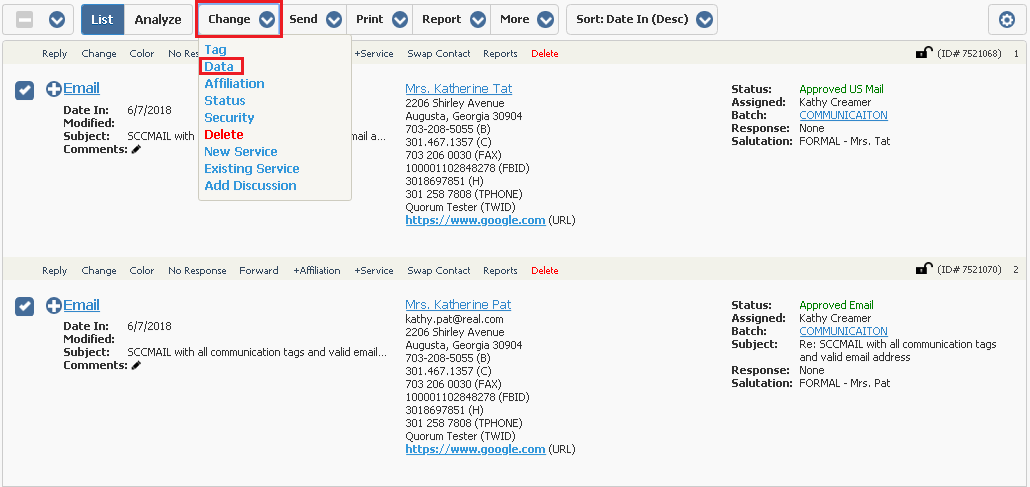Choose Tag from the Change menu
This screenshot has width=1030, height=487.
click(x=215, y=49)
